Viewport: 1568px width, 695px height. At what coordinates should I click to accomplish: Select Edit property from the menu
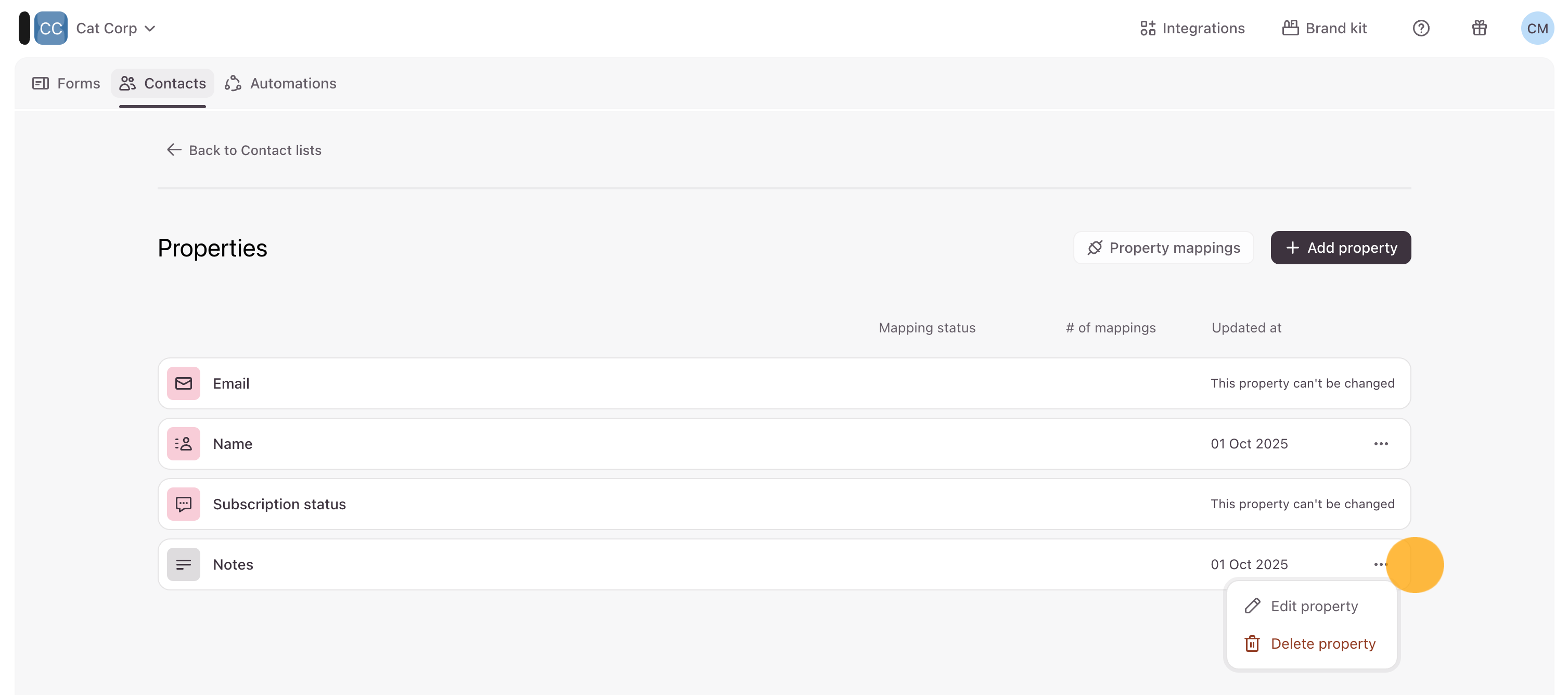1313,606
